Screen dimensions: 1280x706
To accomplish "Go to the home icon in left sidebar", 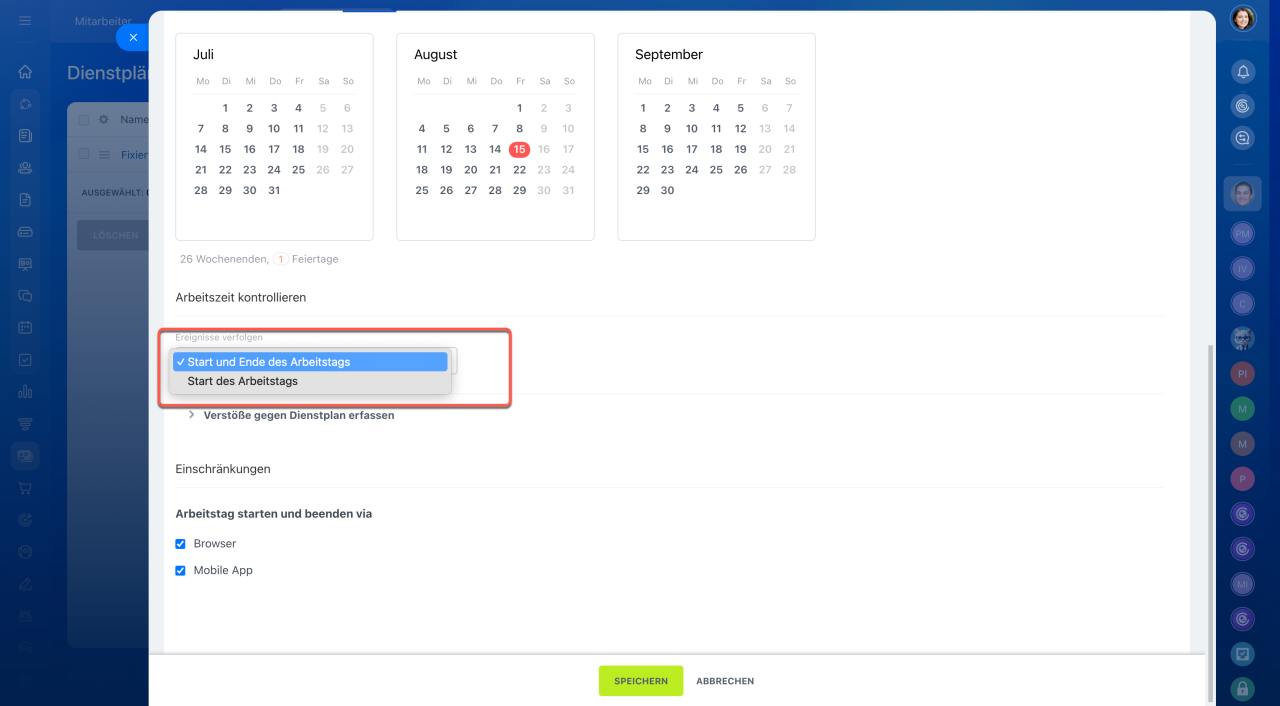I will [25, 72].
